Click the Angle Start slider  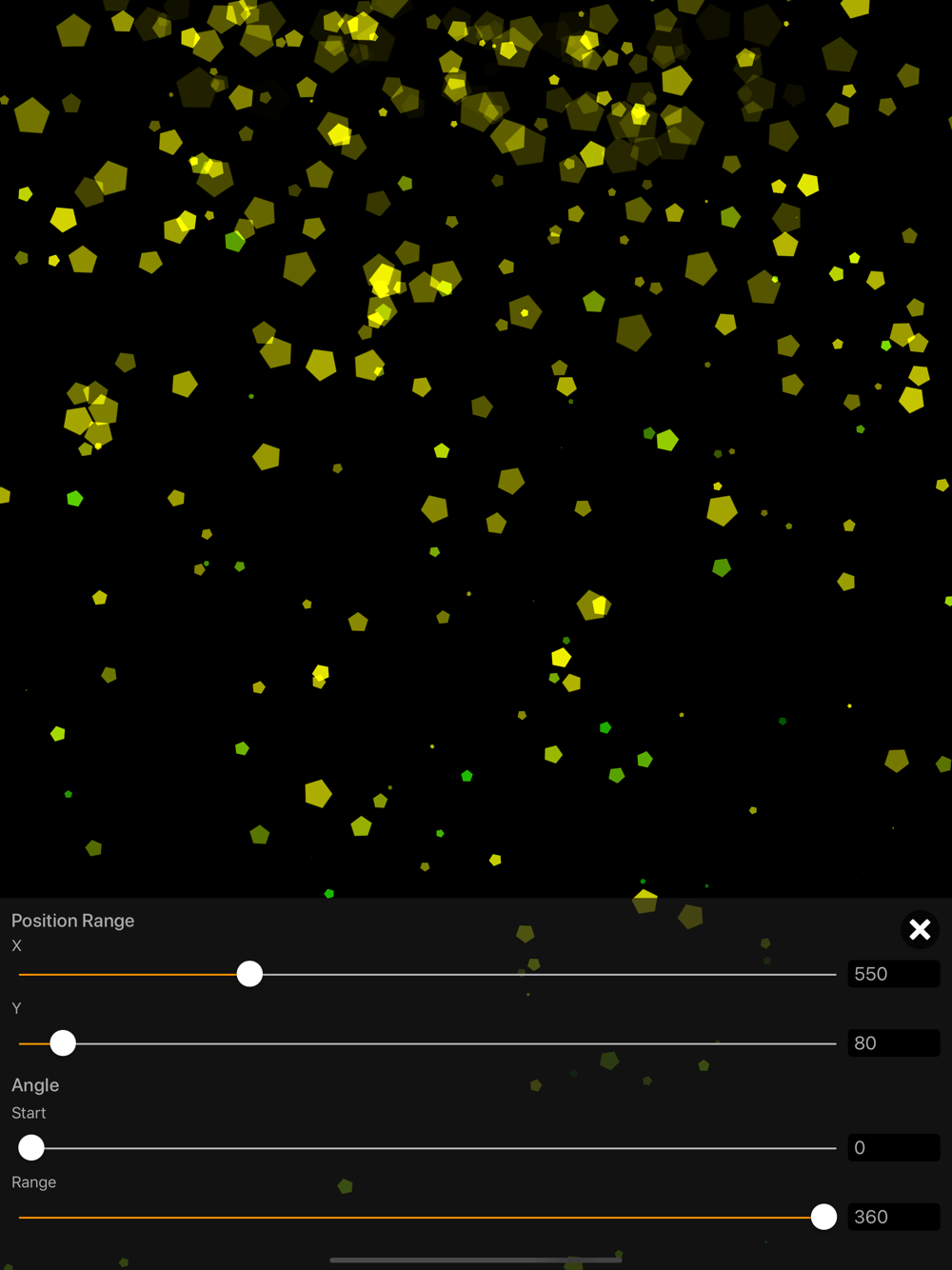[x=427, y=1148]
